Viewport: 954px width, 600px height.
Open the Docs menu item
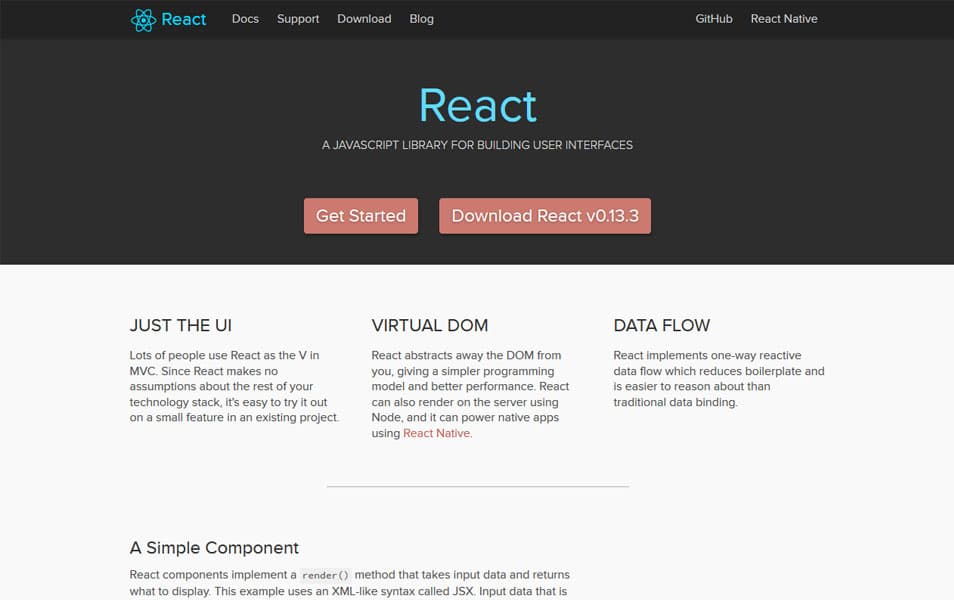pyautogui.click(x=245, y=19)
